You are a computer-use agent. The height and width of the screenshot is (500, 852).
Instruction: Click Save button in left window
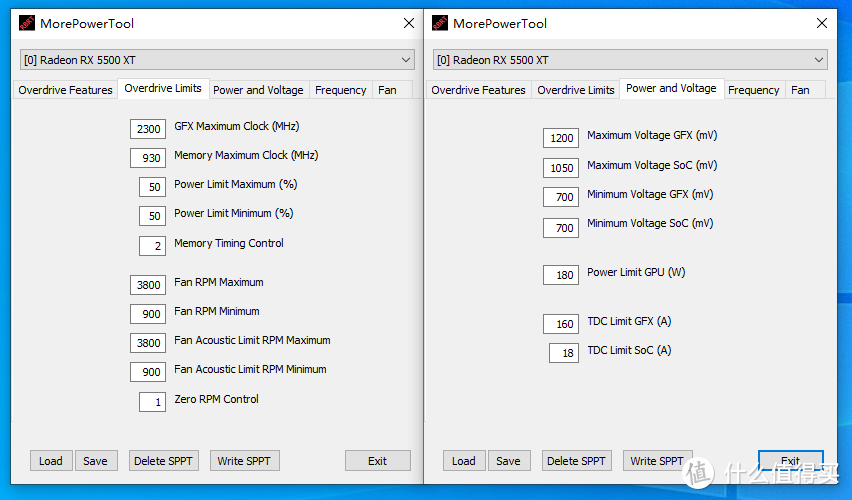pos(96,461)
